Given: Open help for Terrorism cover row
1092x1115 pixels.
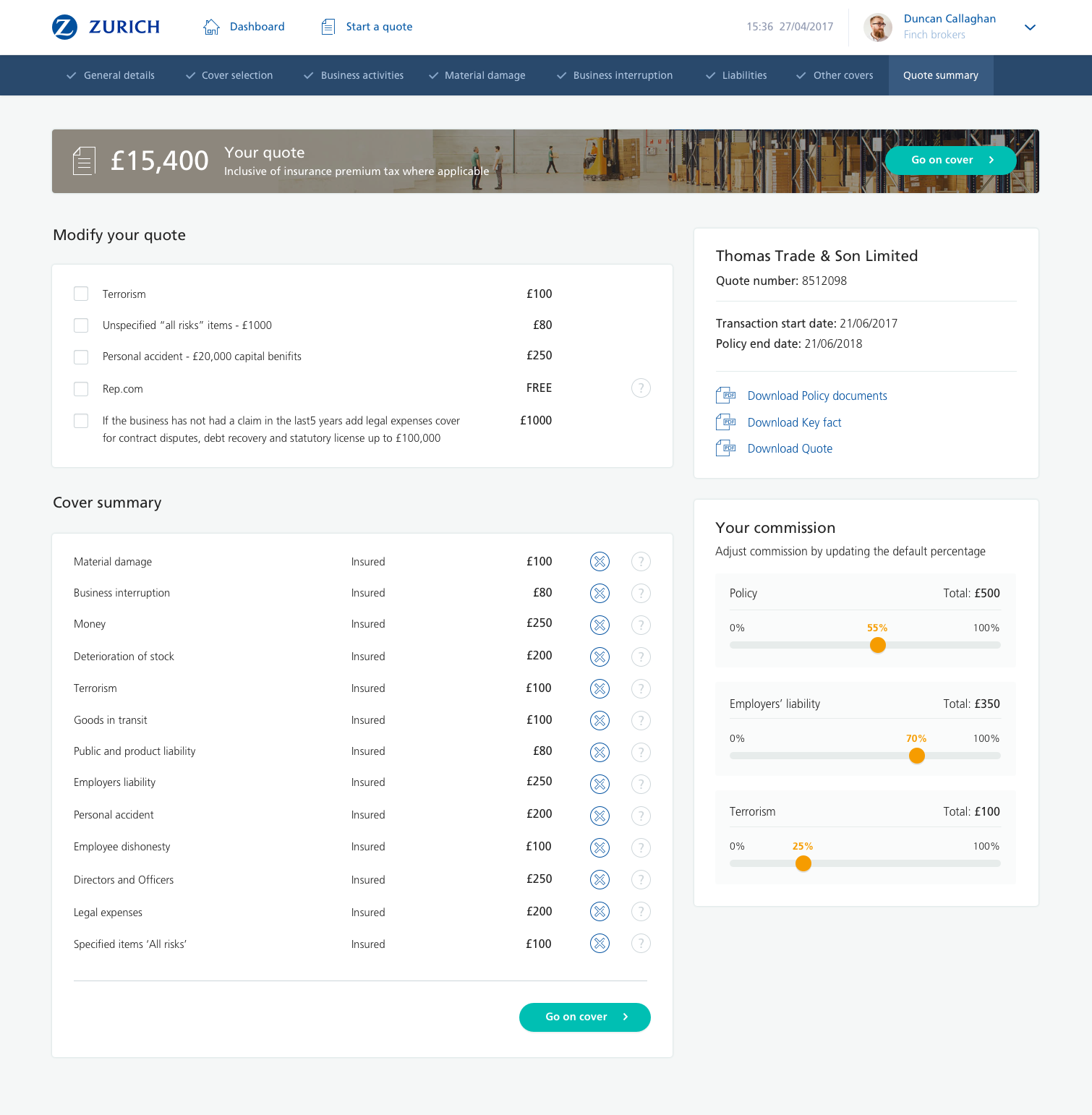Looking at the screenshot, I should (641, 688).
